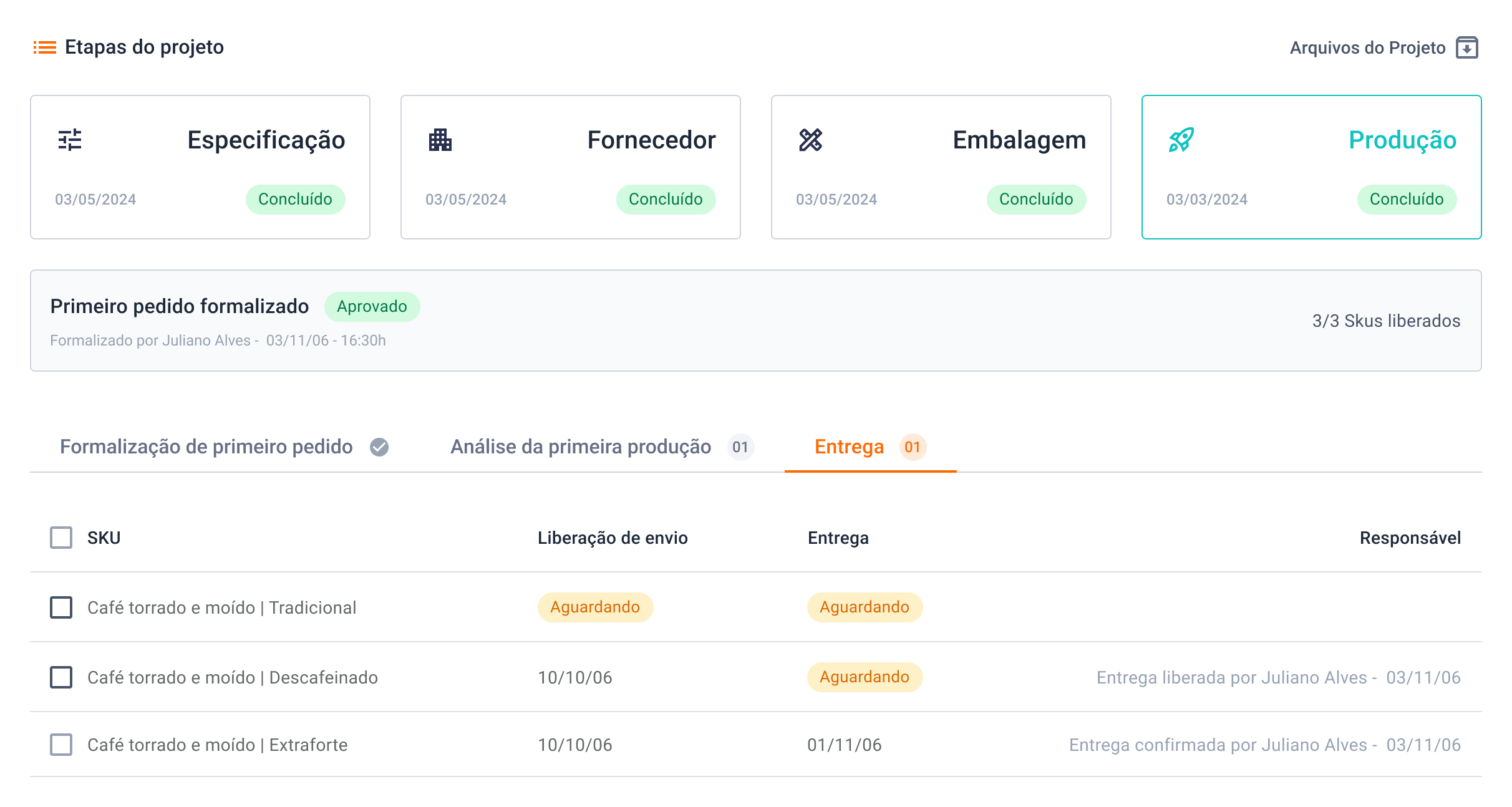Image resolution: width=1512 pixels, height=807 pixels.
Task: Open the Embalagem stage card
Action: click(x=941, y=167)
